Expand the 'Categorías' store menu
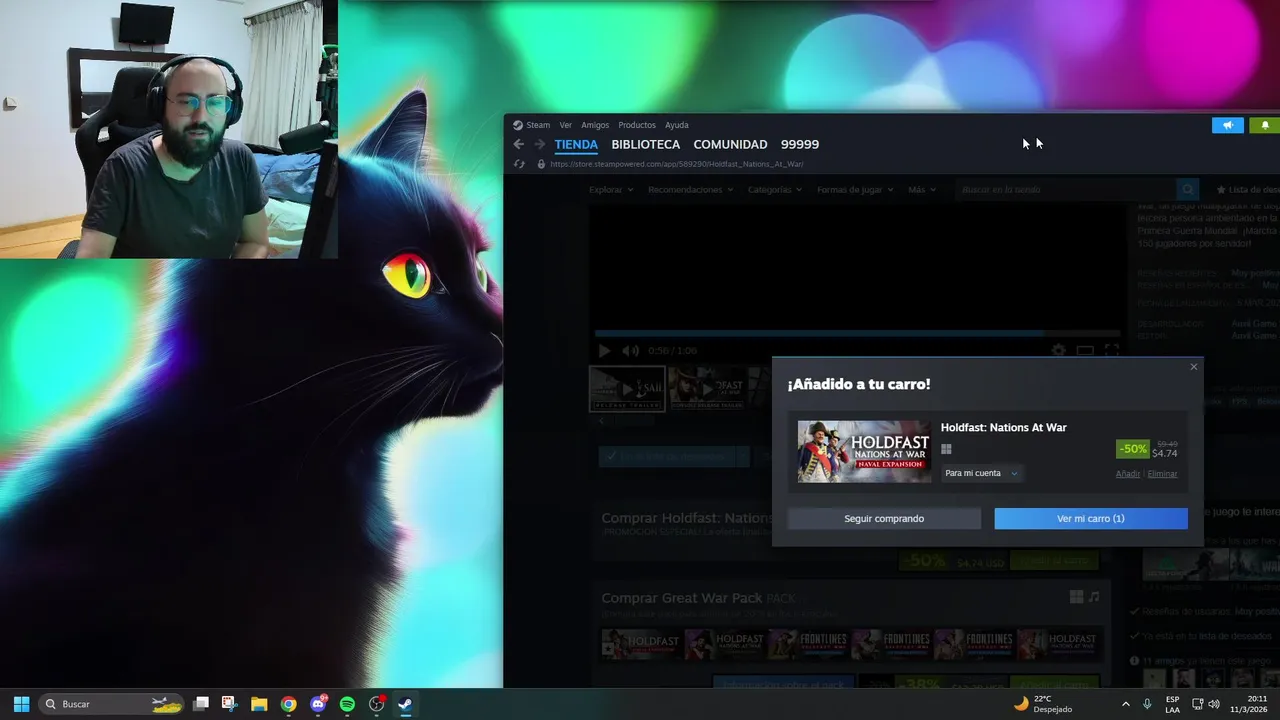The image size is (1280, 720). [x=775, y=189]
